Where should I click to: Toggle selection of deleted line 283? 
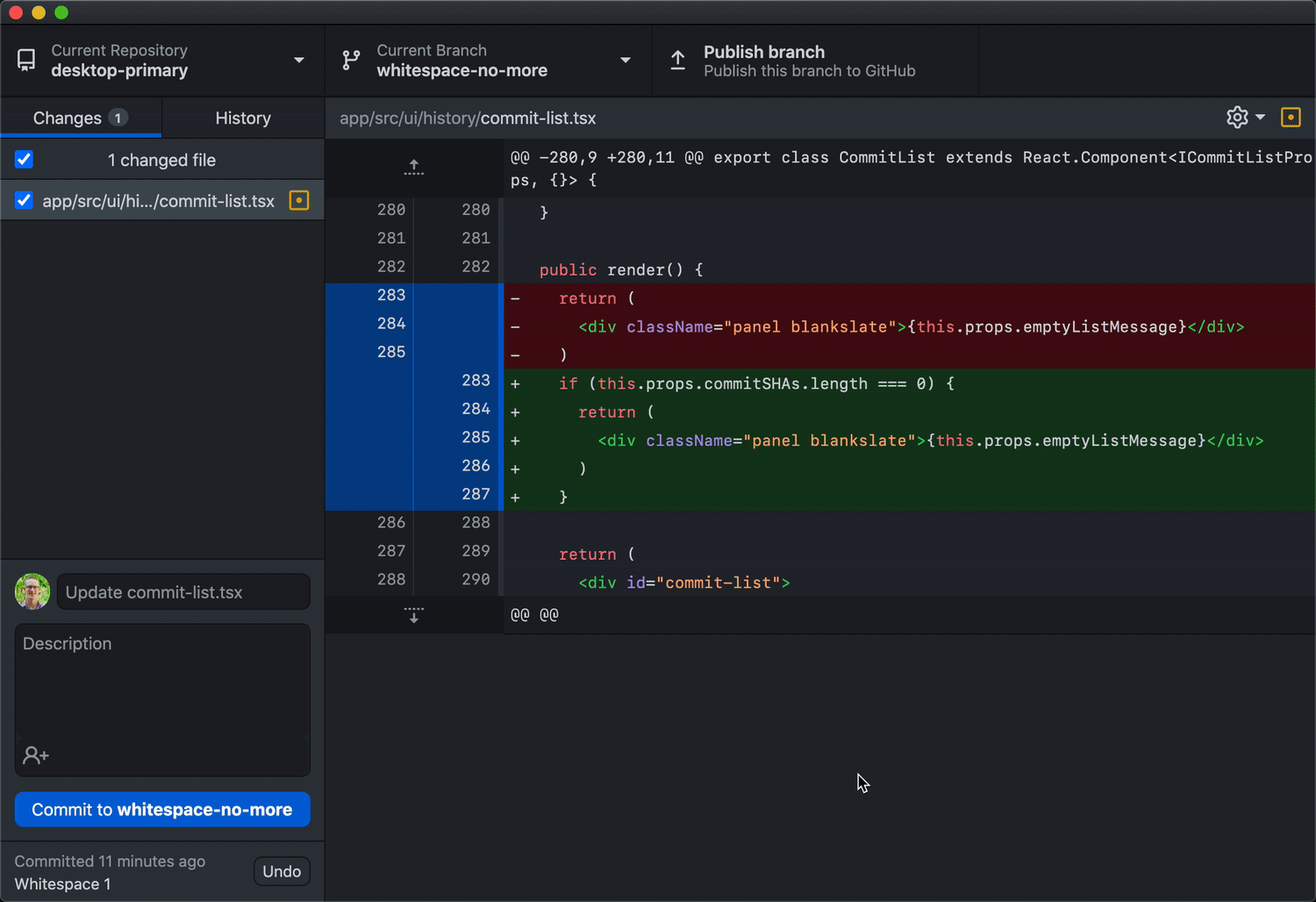[x=391, y=296]
